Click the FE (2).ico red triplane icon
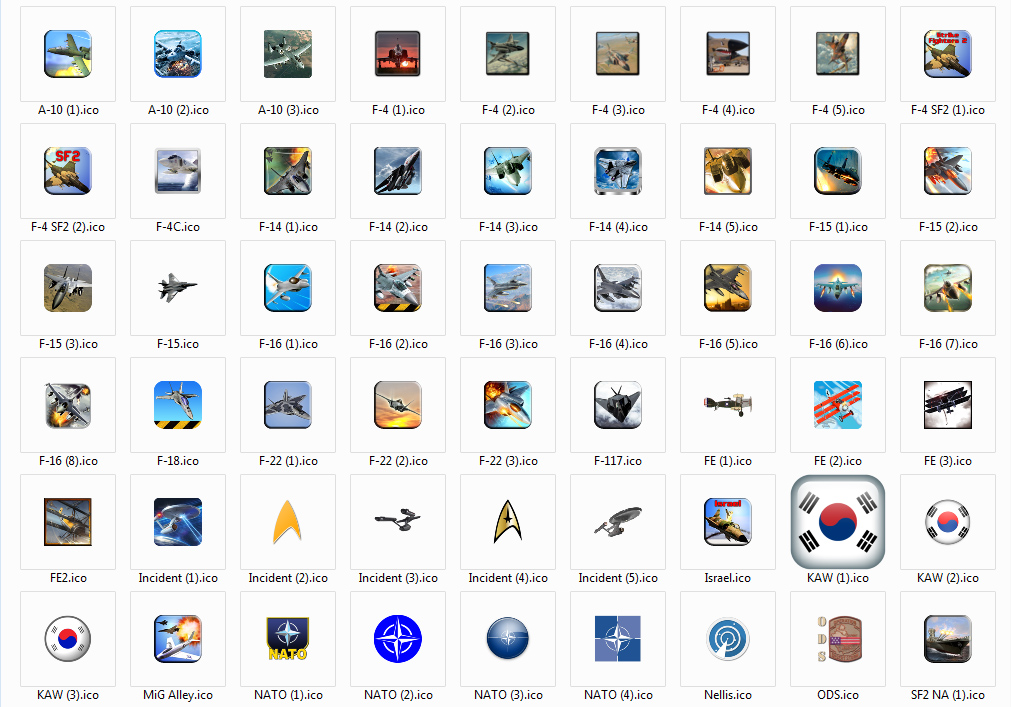Image resolution: width=1011 pixels, height=707 pixels. tap(838, 405)
